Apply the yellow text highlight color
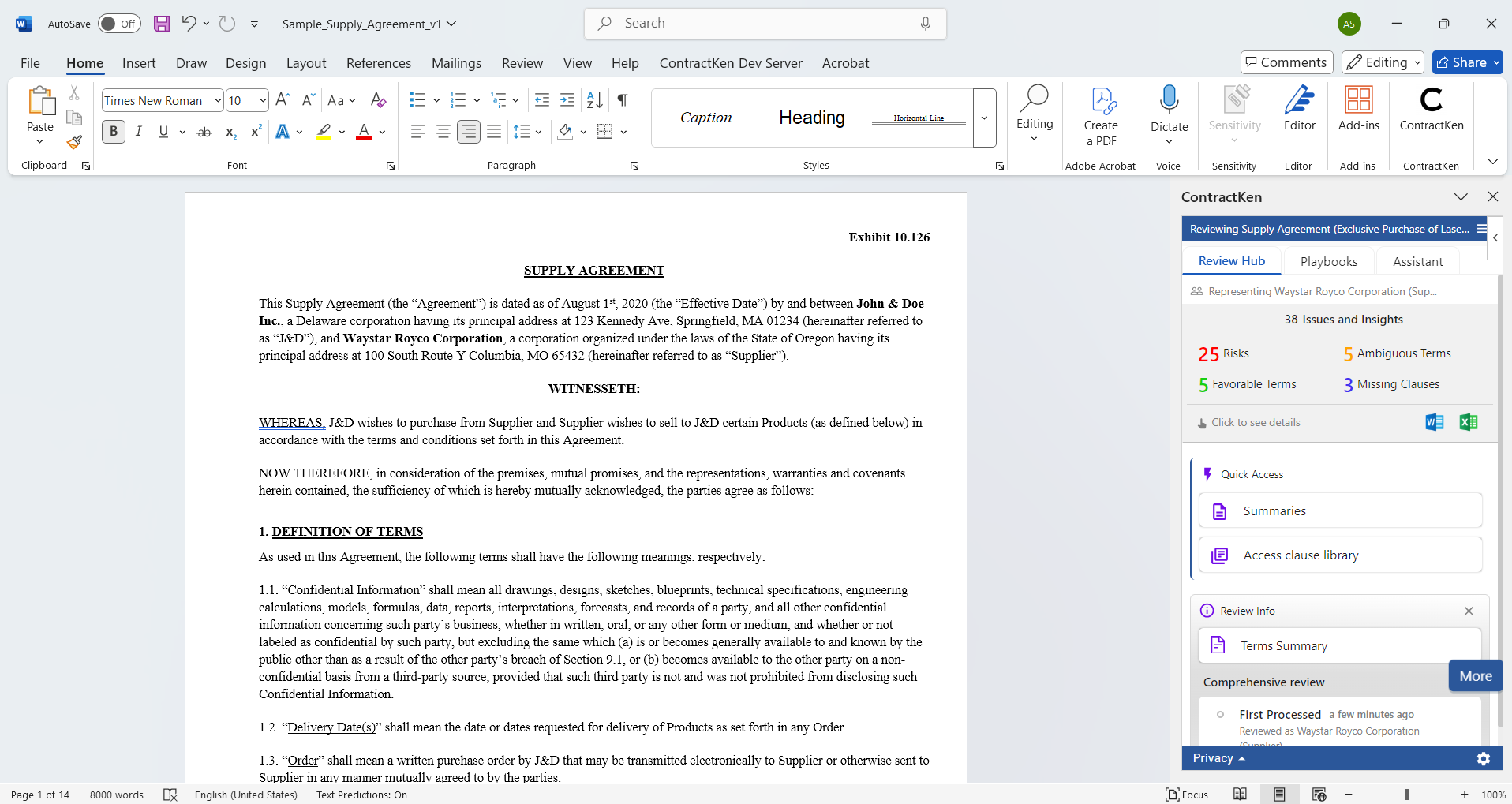1512x804 pixels. (324, 132)
